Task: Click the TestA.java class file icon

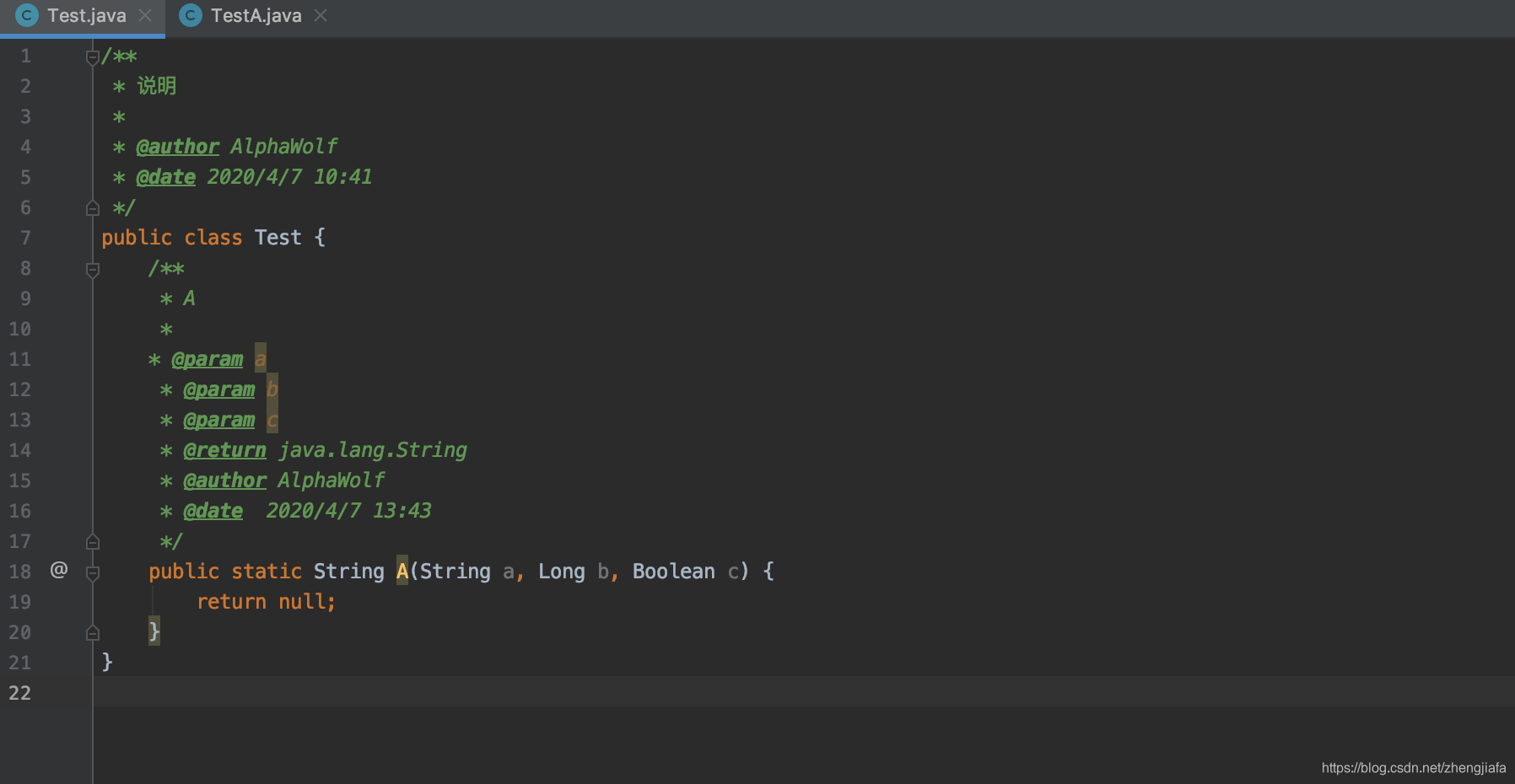Action: pos(191,15)
